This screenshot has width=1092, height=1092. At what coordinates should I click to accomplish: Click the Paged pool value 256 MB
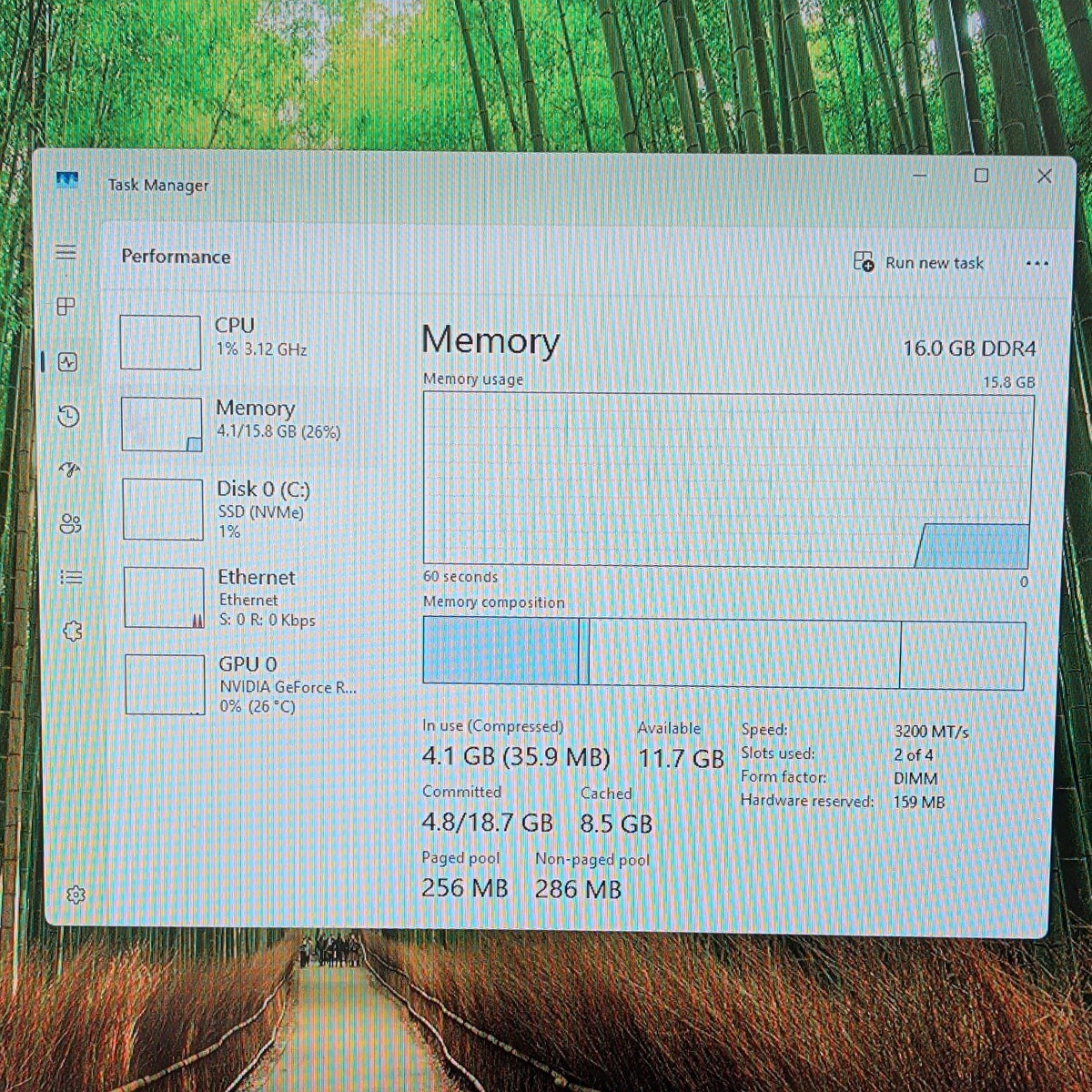click(x=464, y=888)
